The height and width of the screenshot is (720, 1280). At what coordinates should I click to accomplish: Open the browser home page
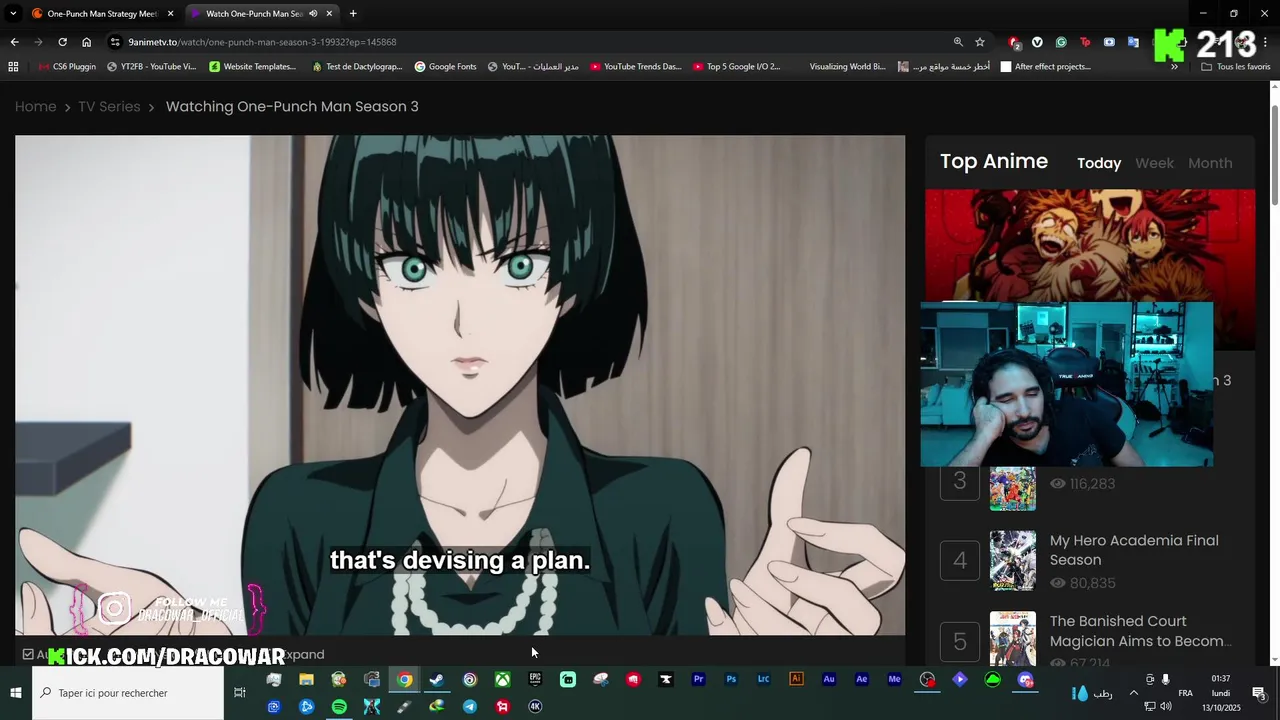pos(86,42)
